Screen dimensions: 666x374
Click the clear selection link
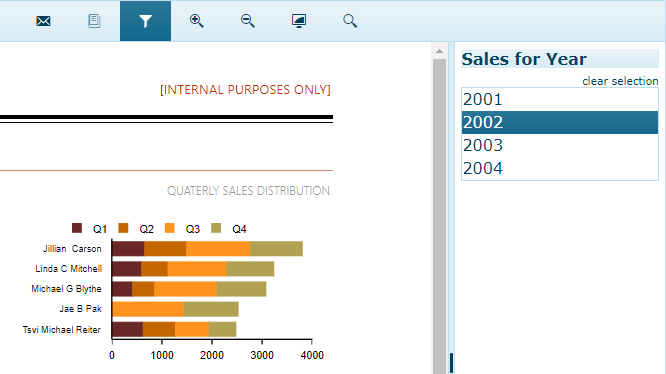click(620, 81)
